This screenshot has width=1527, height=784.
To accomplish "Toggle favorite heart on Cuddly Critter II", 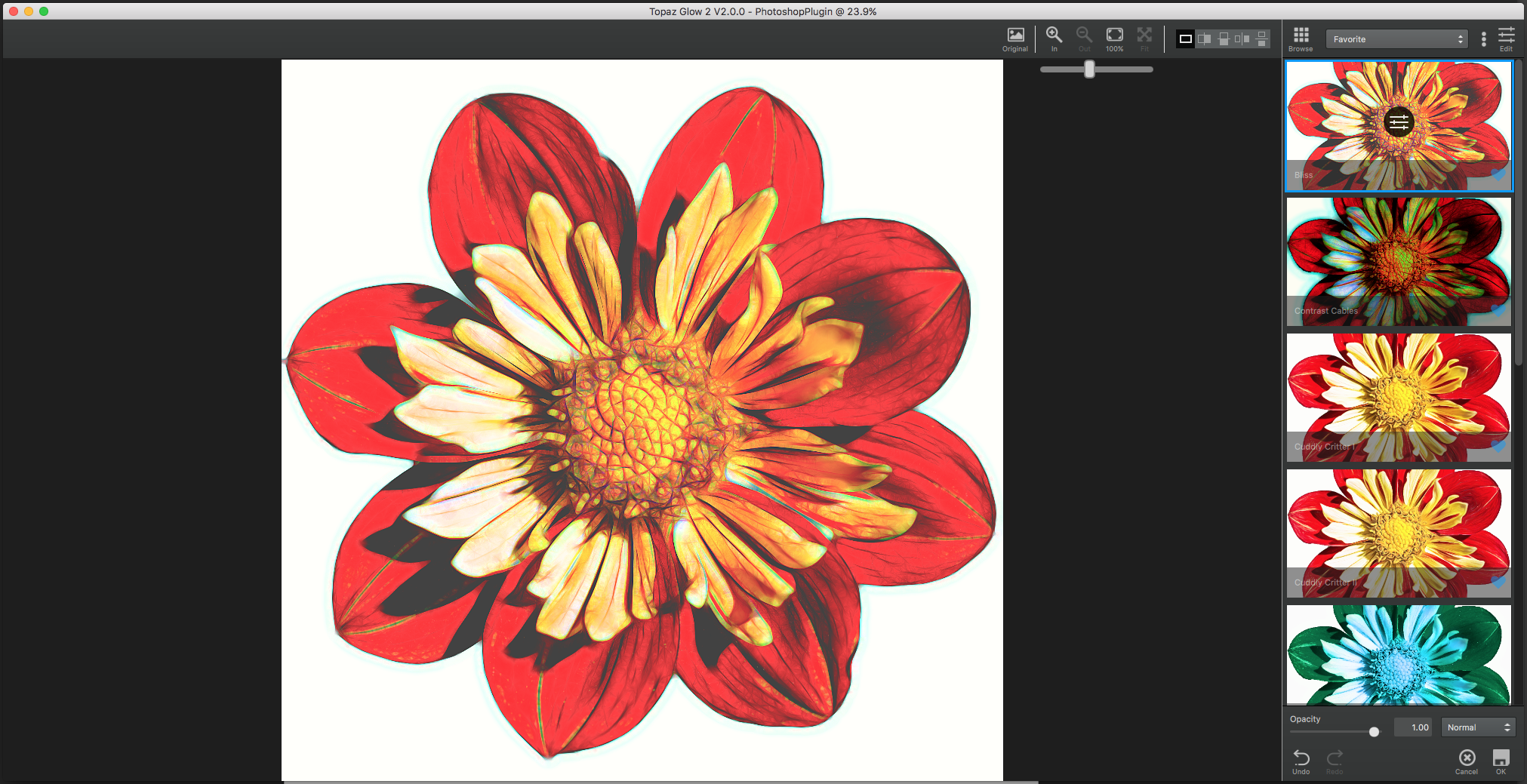I will tap(1498, 583).
